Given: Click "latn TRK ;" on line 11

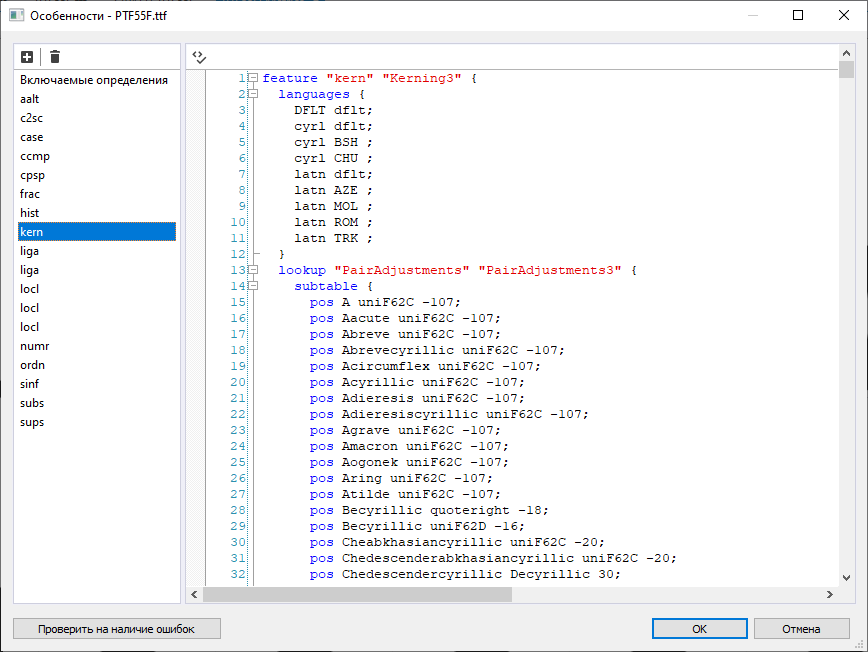Looking at the screenshot, I should (333, 239).
